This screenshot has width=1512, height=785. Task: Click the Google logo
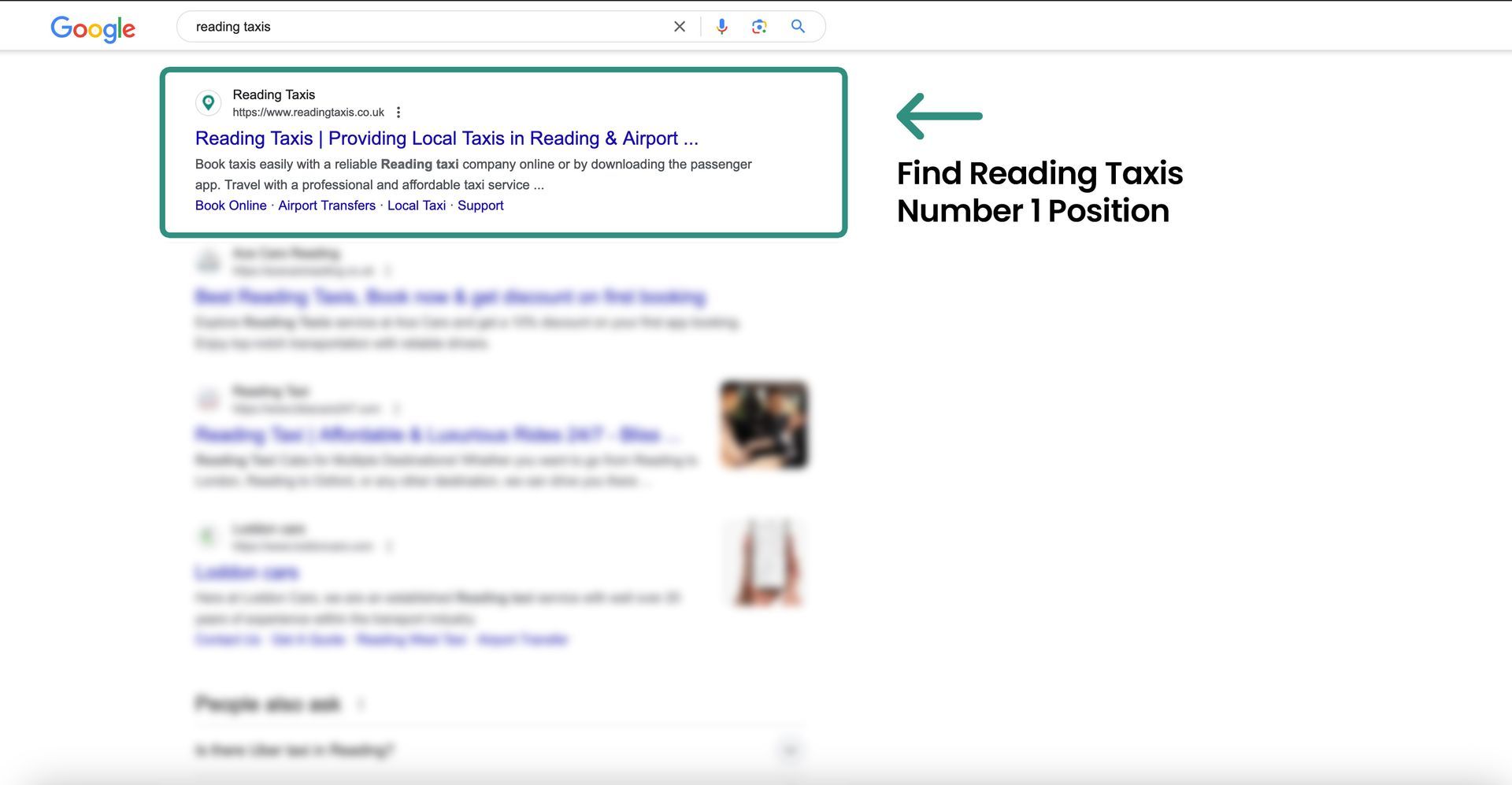click(x=93, y=28)
